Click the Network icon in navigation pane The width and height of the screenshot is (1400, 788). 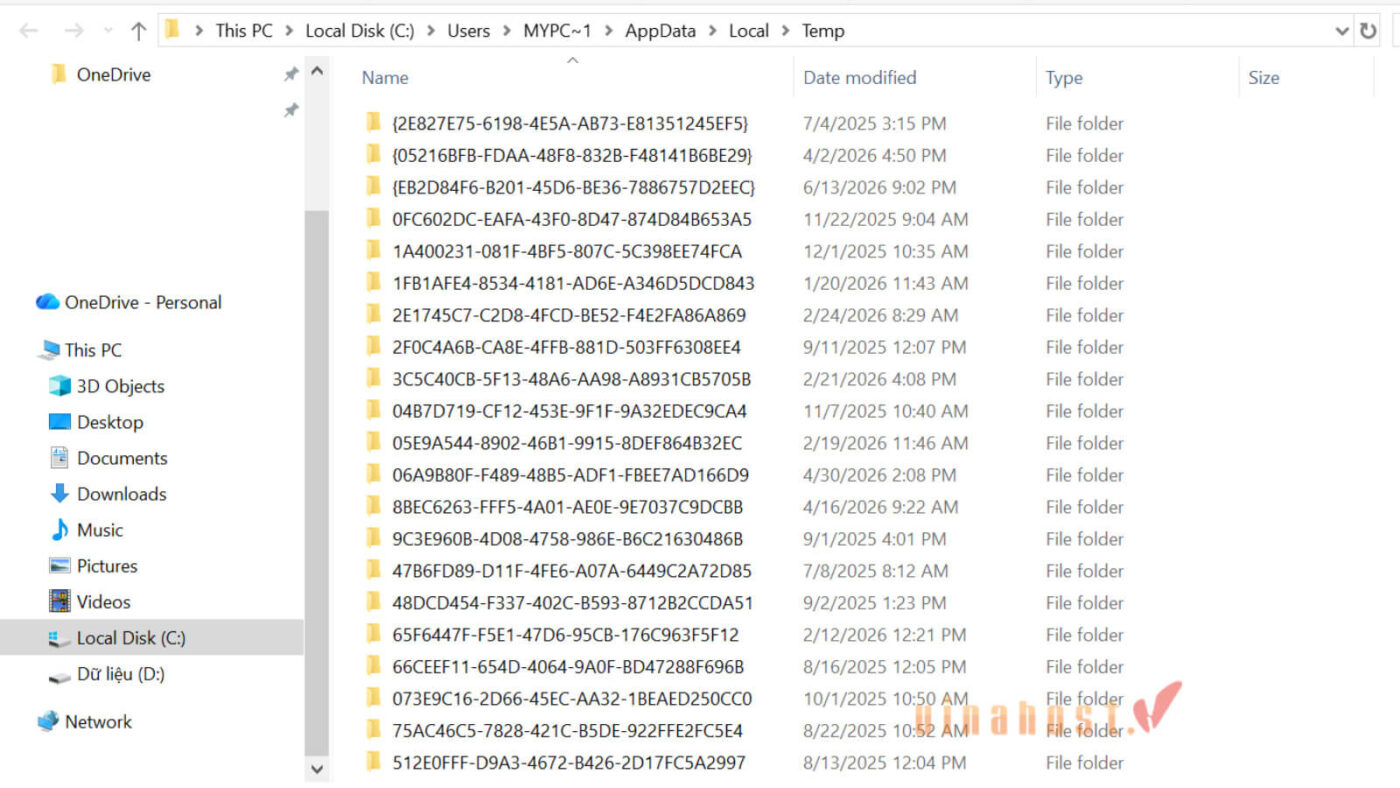[48, 722]
